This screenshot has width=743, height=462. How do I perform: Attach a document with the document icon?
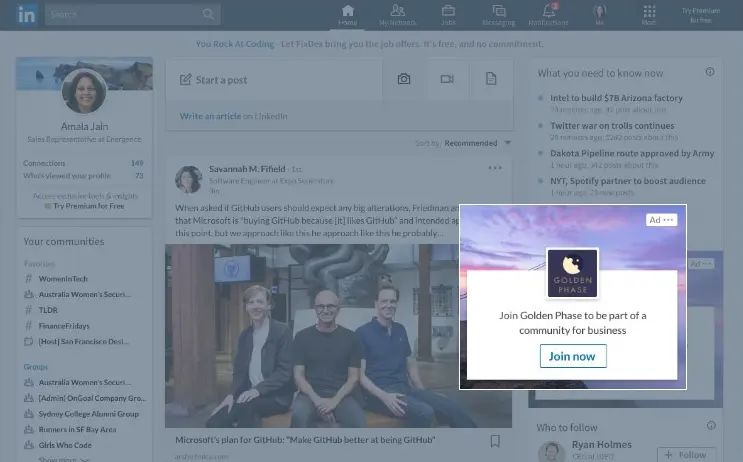[x=490, y=79]
